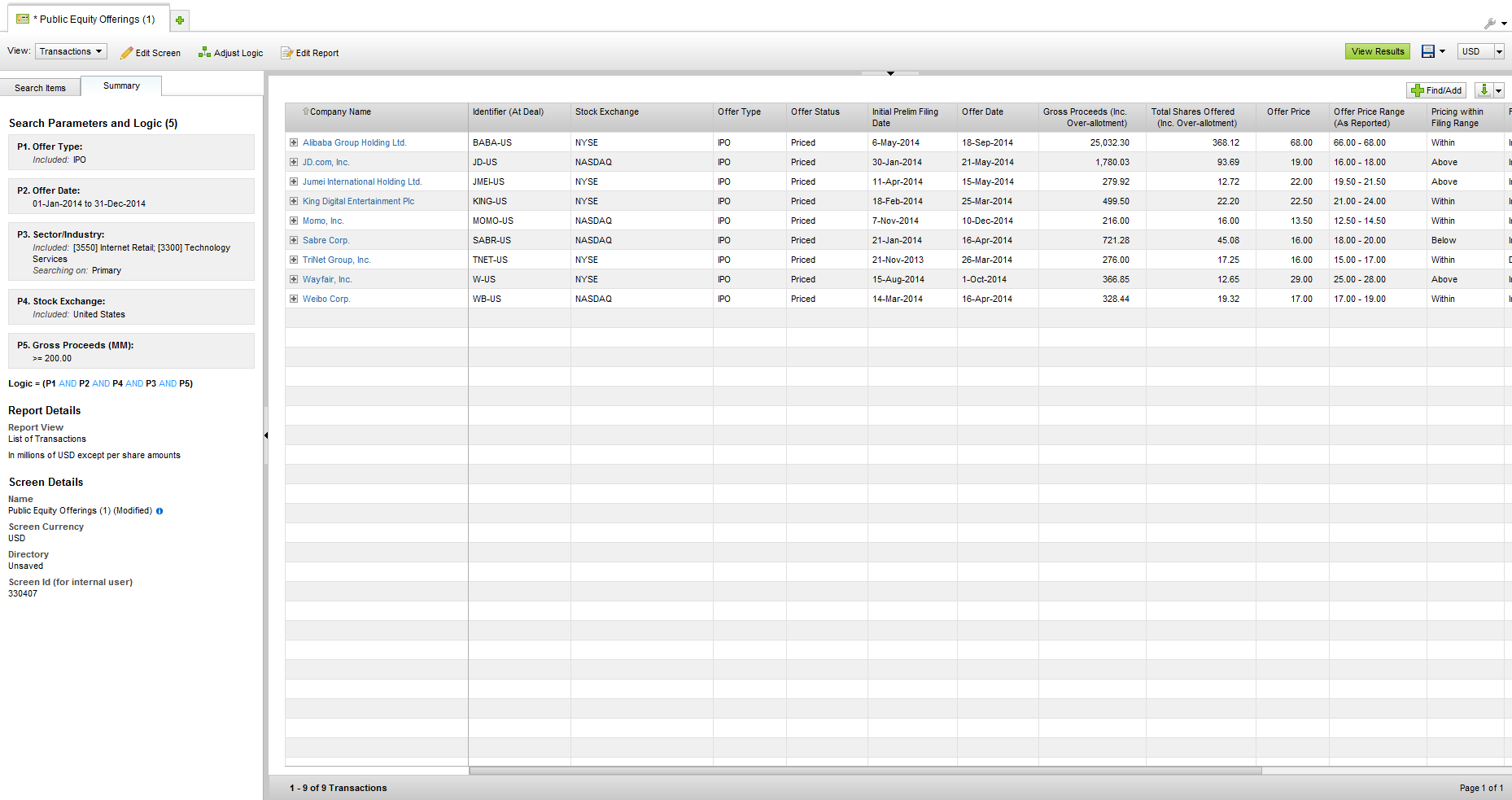This screenshot has height=800, width=1512.
Task: Add a new screen tab with green plus
Action: coord(180,20)
